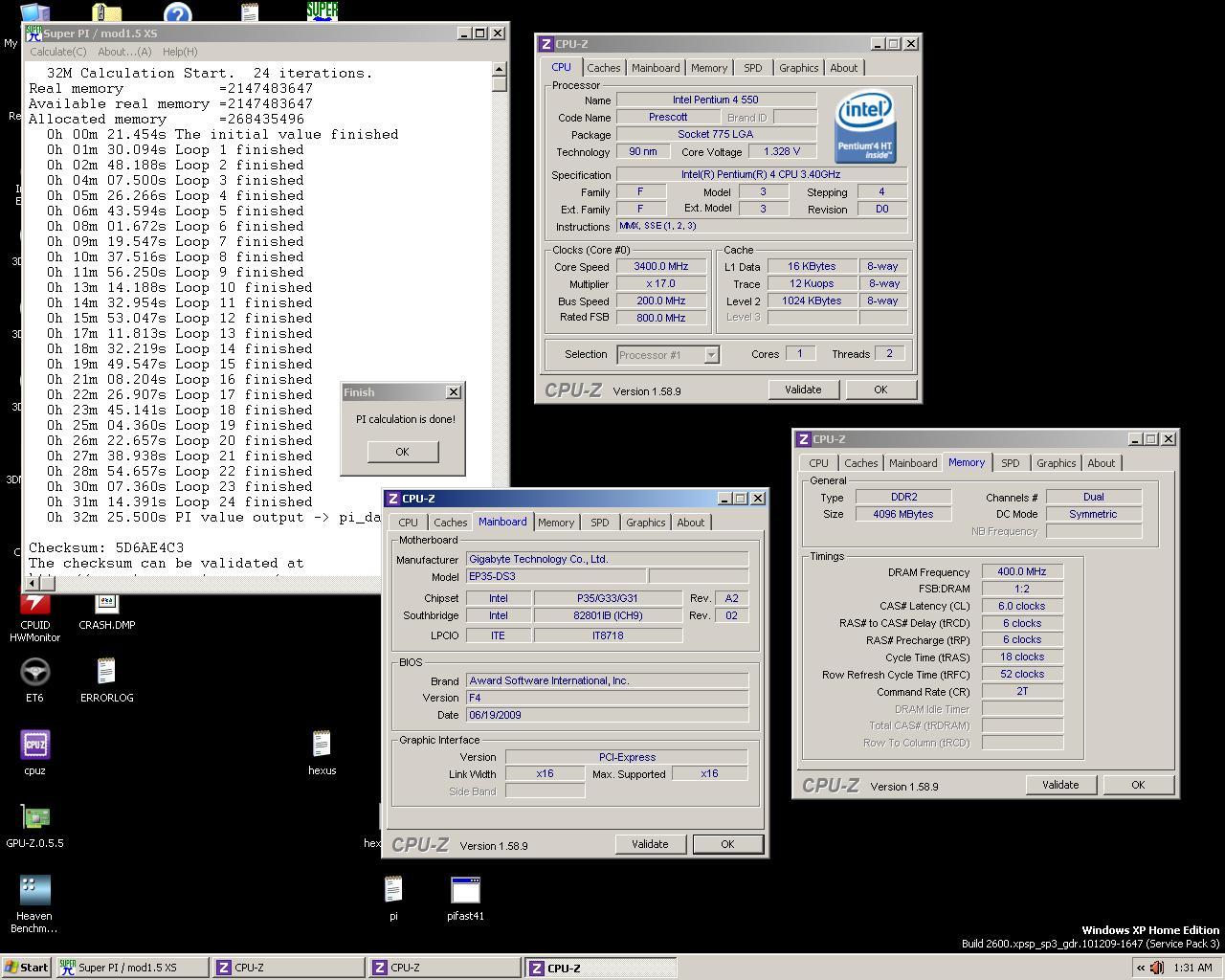Viewport: 1225px width, 980px height.
Task: Switch to Graphics tab in CPU window
Action: pos(798,68)
